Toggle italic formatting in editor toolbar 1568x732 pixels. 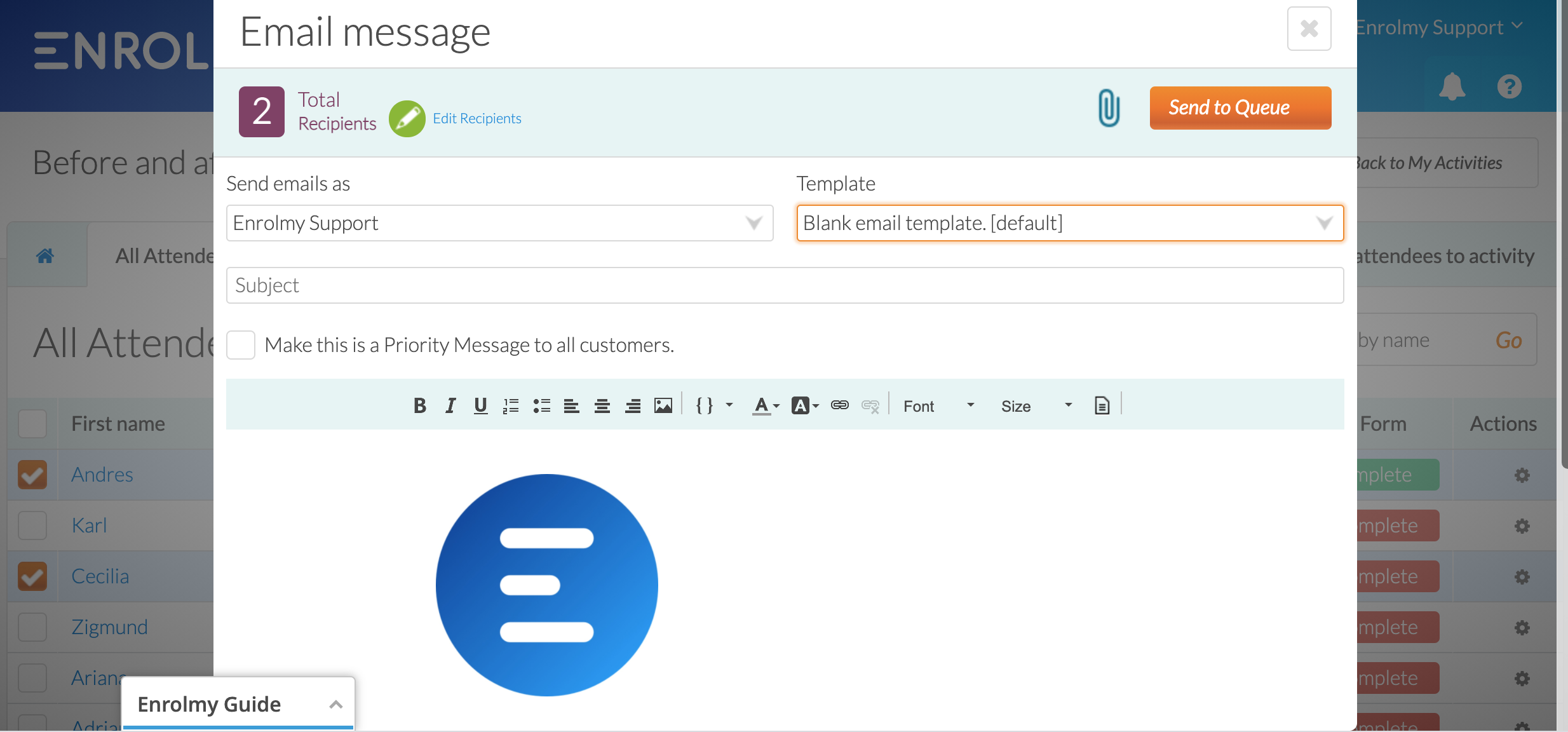coord(450,405)
